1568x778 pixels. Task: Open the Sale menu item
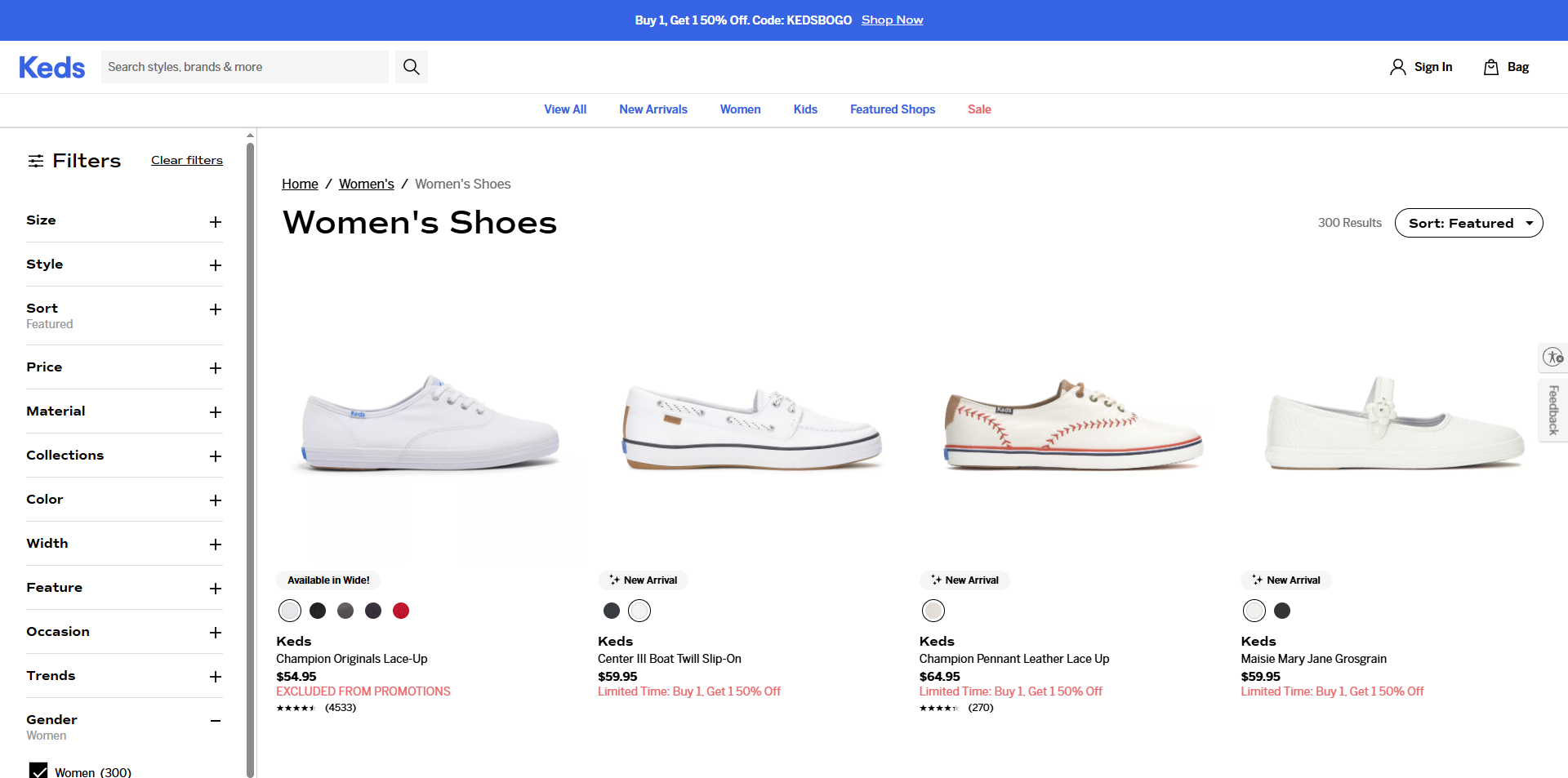coord(978,109)
